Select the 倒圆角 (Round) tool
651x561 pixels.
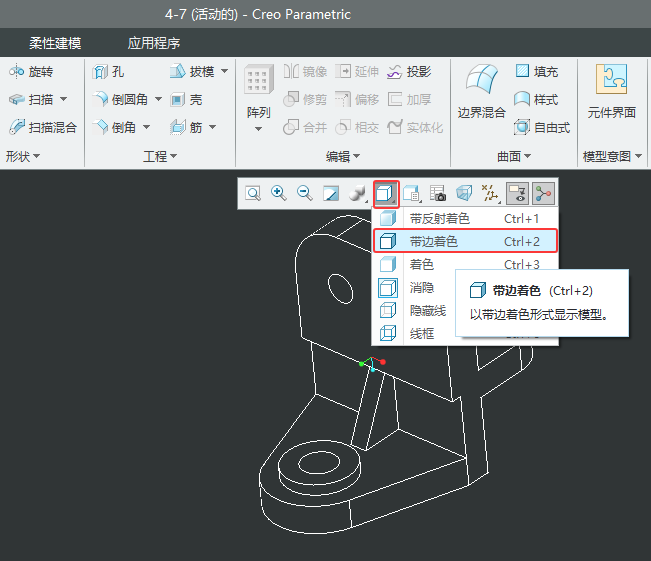[120, 99]
